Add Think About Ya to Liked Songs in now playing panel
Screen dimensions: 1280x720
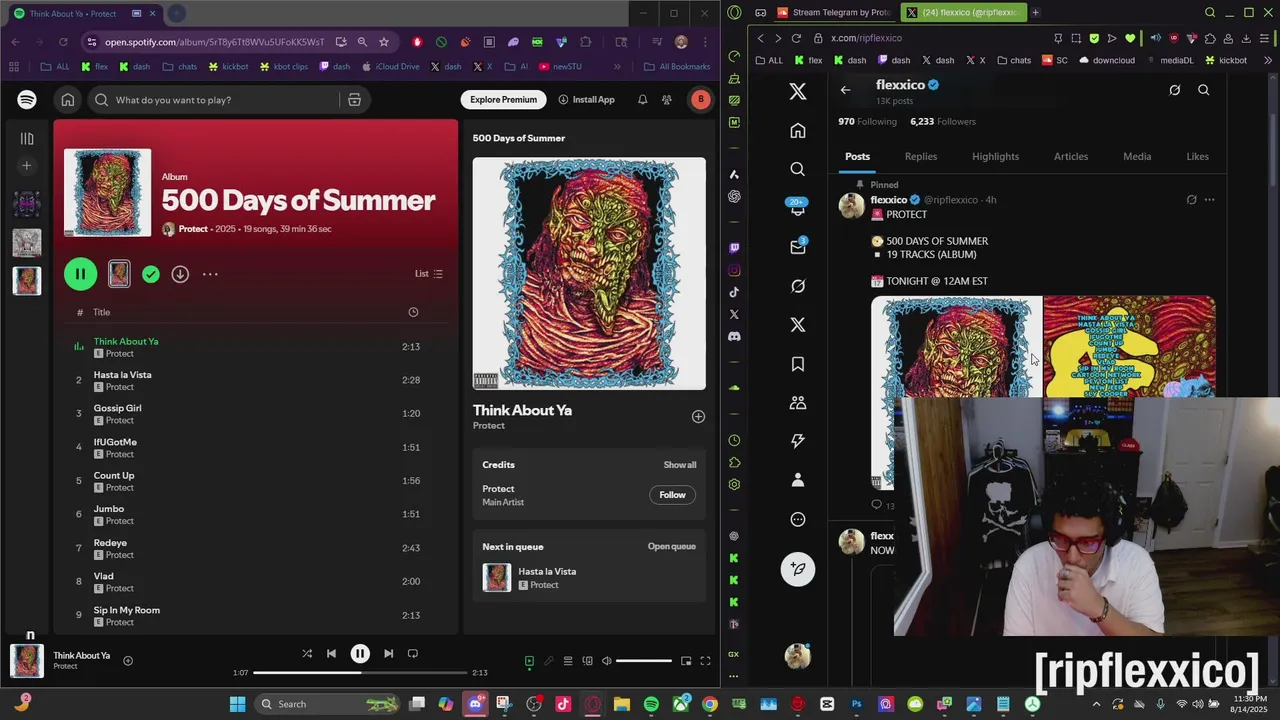tap(698, 416)
